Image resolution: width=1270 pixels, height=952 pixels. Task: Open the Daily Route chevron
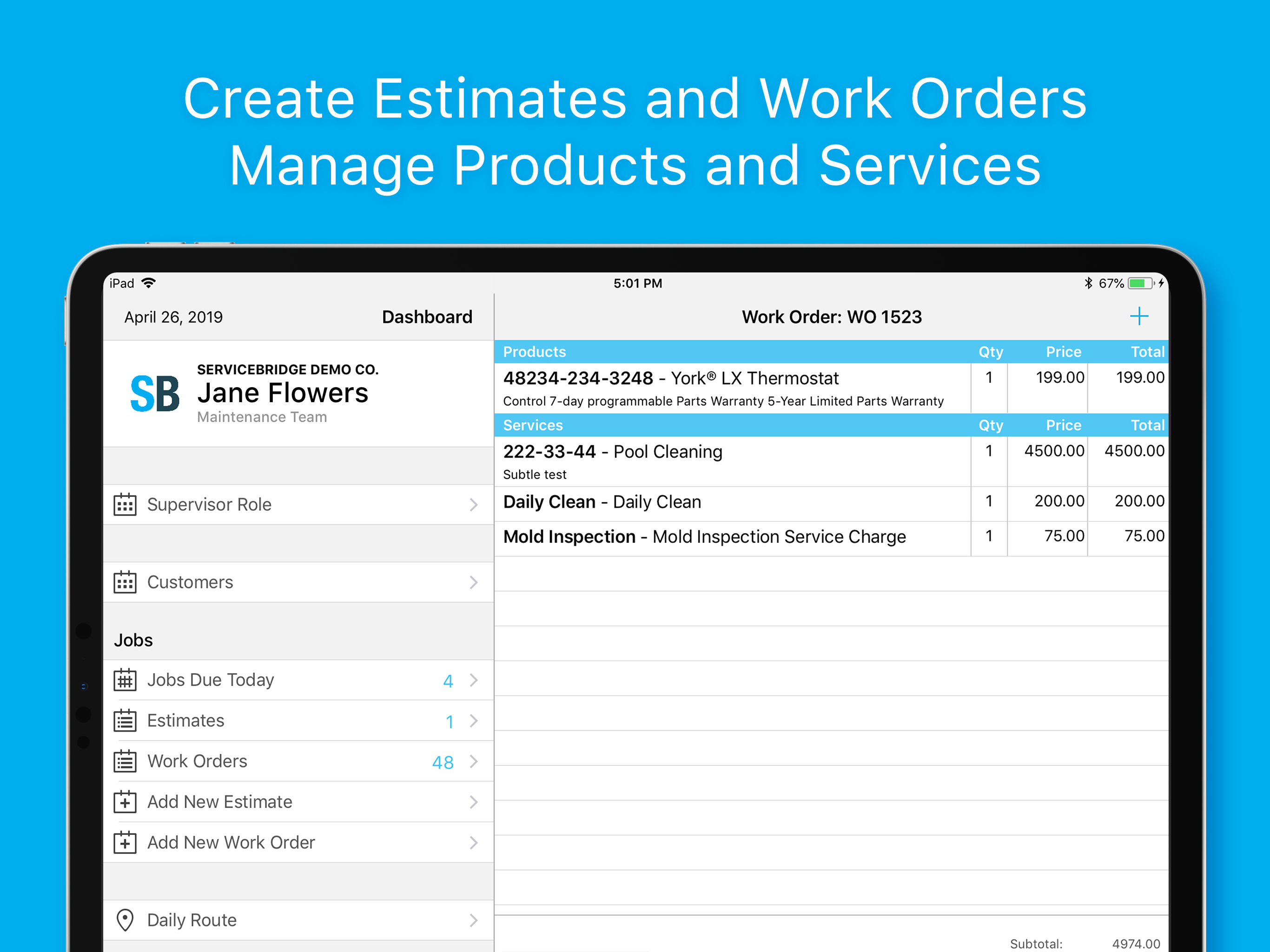[474, 920]
